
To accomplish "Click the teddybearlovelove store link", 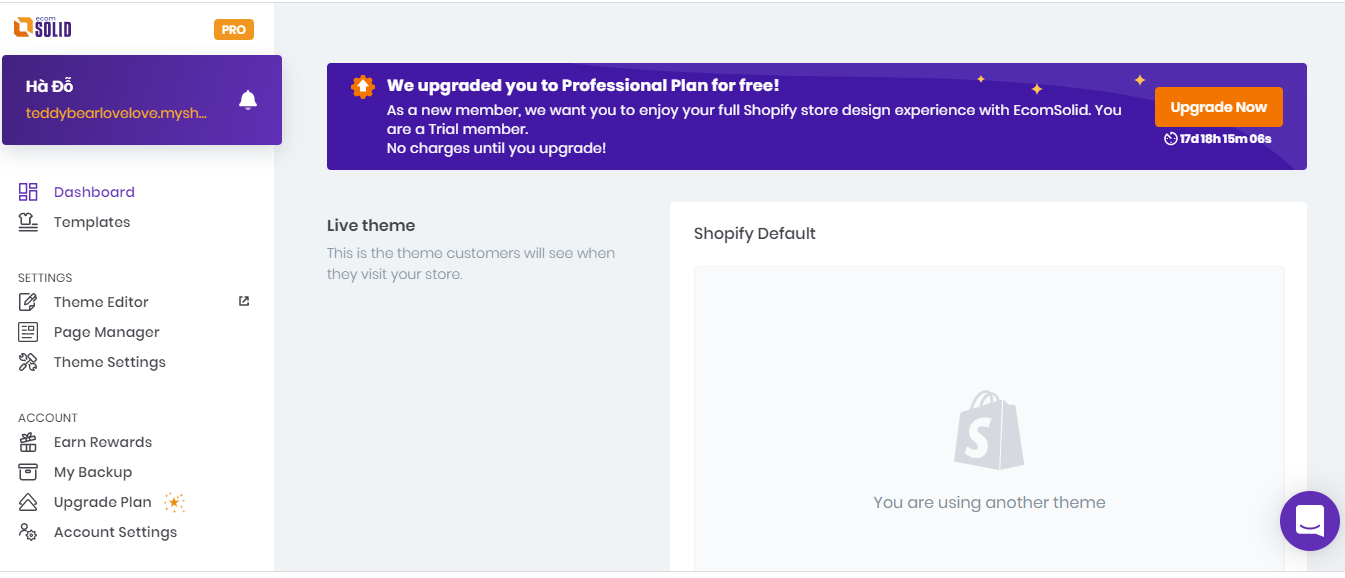I will [117, 113].
